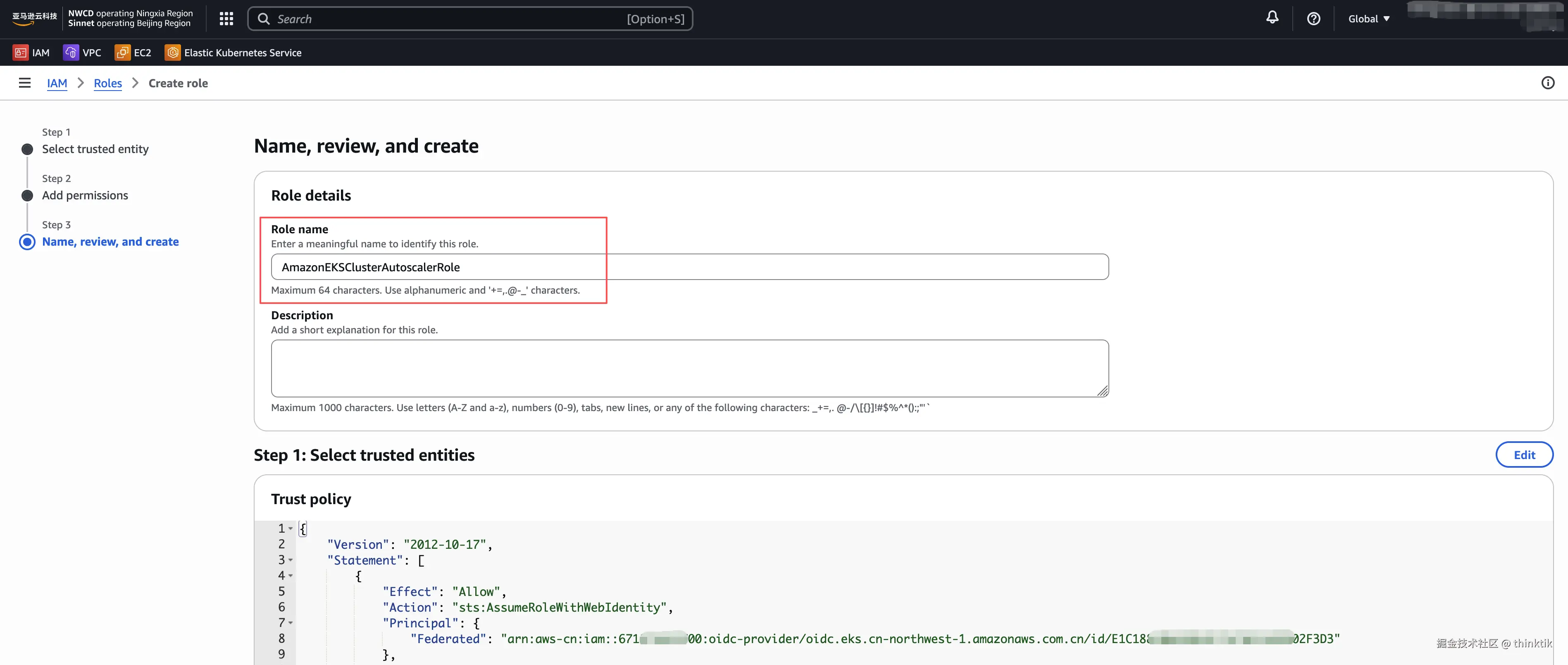The height and width of the screenshot is (665, 1568).
Task: Toggle the hamburger navigation menu
Action: pos(24,83)
